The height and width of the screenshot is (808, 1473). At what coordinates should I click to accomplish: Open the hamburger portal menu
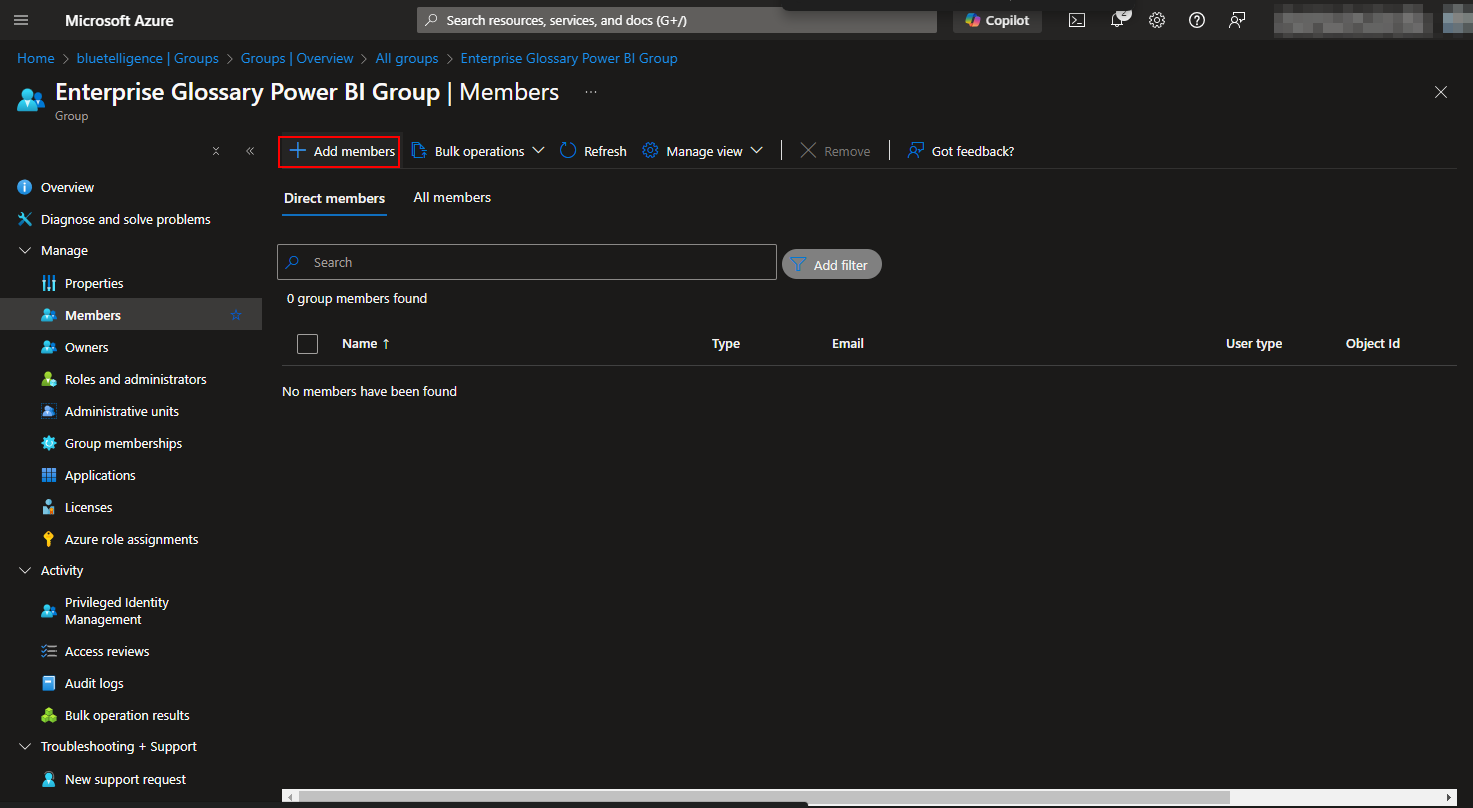tap(21, 20)
